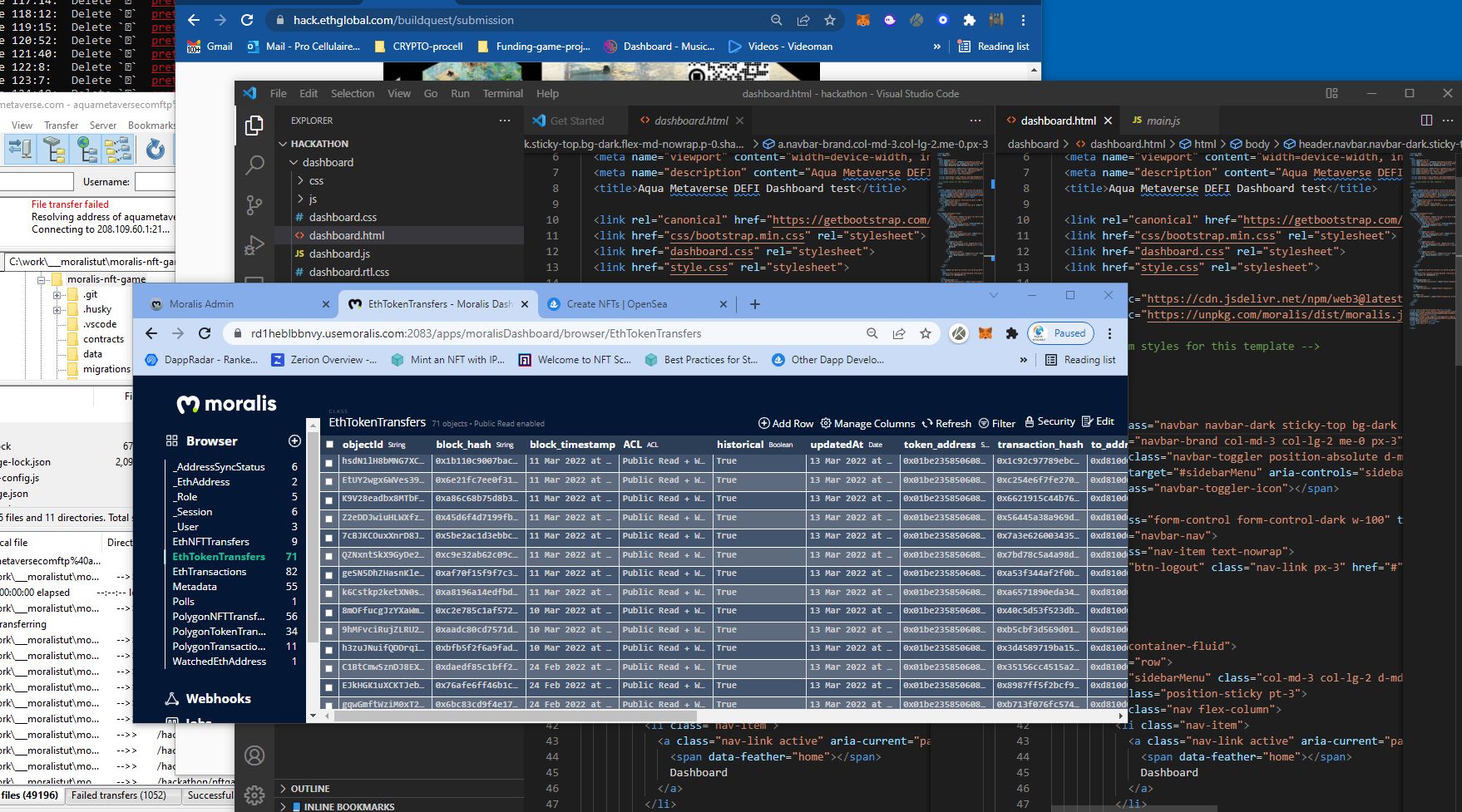Image resolution: width=1462 pixels, height=812 pixels.
Task: Open the Selection menu in VS Code
Action: (x=353, y=93)
